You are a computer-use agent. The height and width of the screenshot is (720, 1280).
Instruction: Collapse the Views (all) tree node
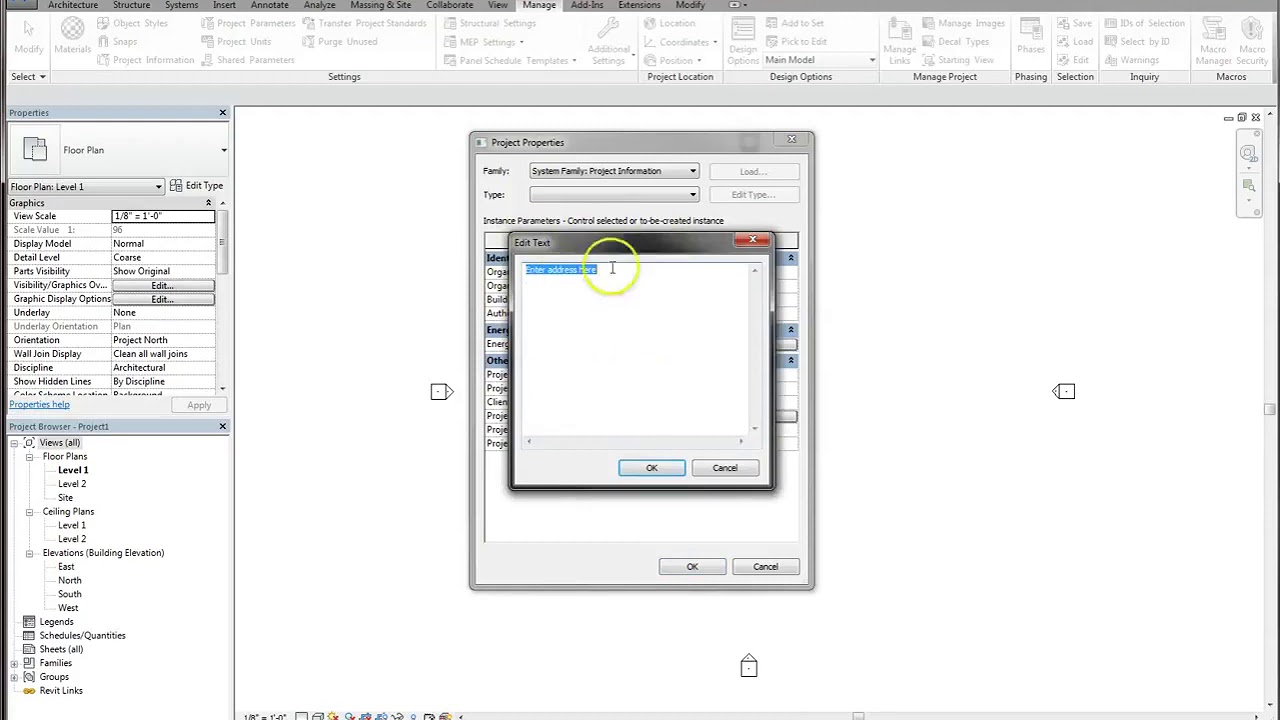tap(15, 443)
